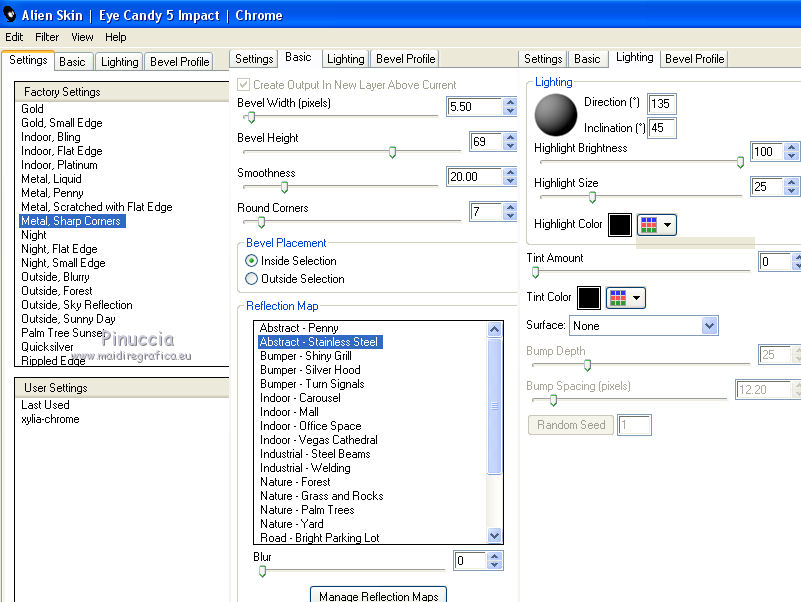Decrease Blur value with the down arrow

(495, 566)
